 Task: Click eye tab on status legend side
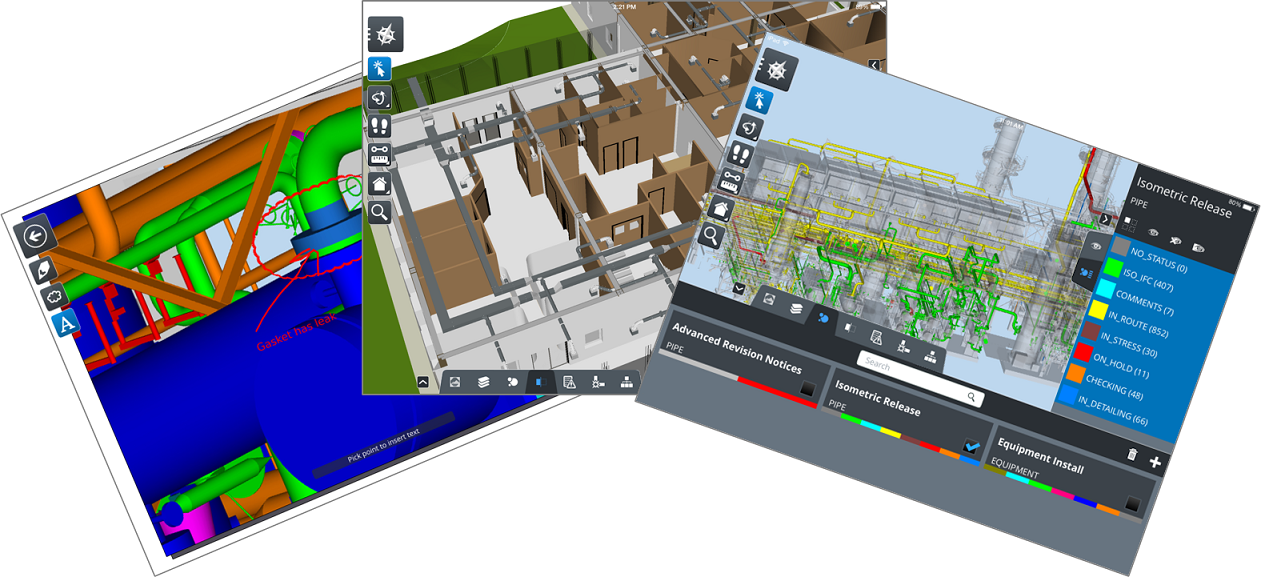pos(1096,245)
